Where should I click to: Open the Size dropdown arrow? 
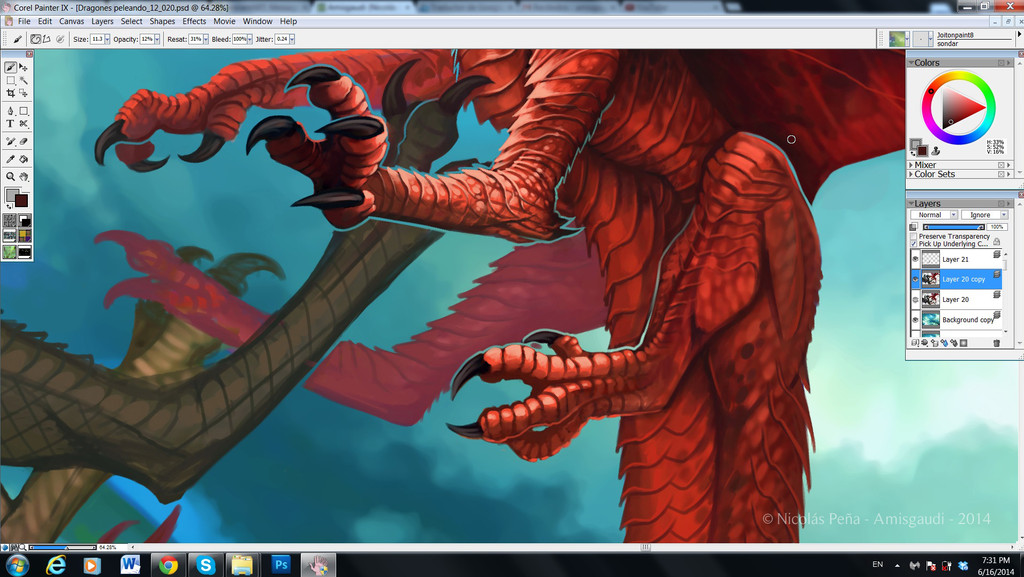point(107,39)
